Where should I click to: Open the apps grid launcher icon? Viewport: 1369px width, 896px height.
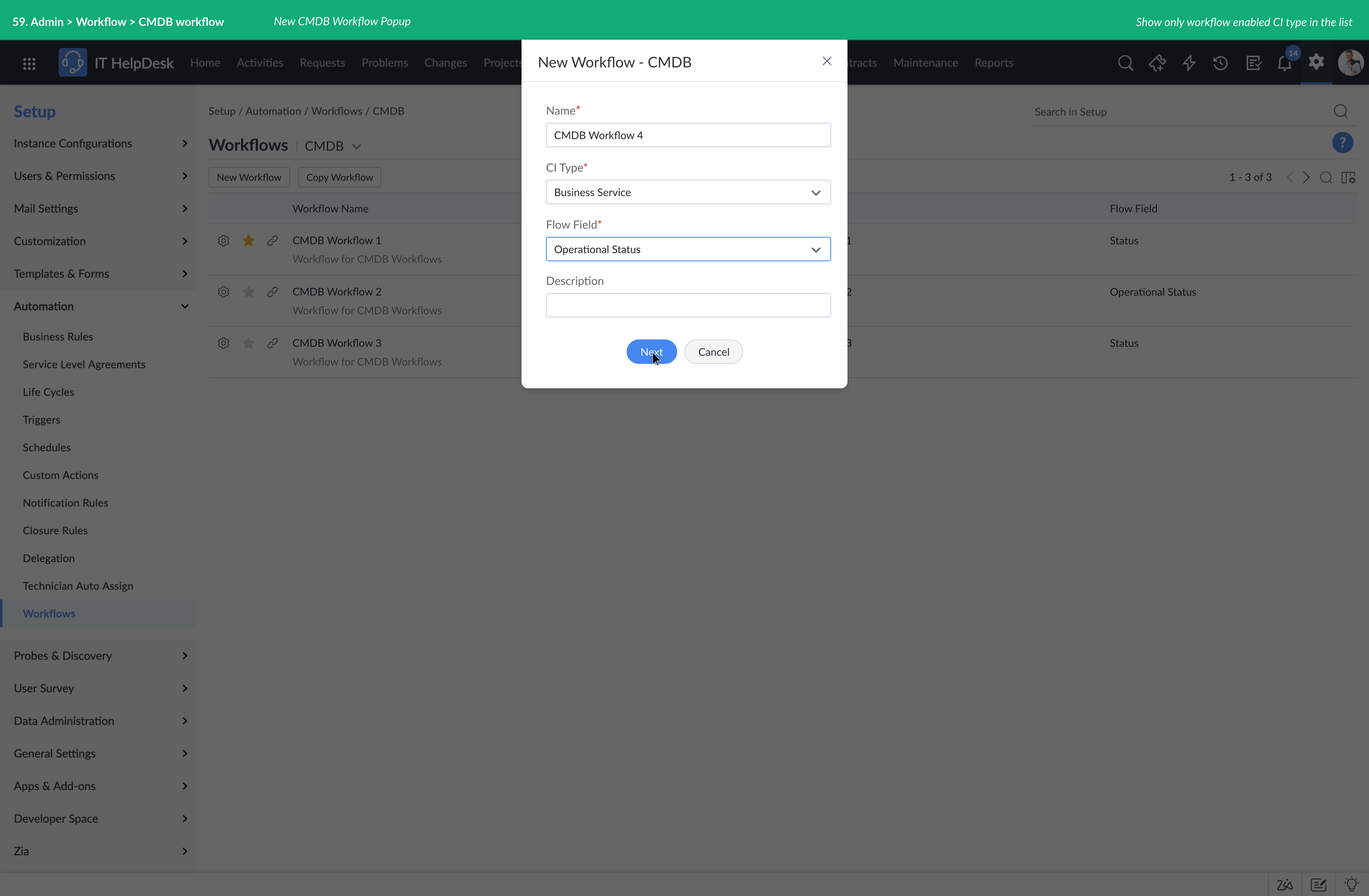pyautogui.click(x=29, y=63)
